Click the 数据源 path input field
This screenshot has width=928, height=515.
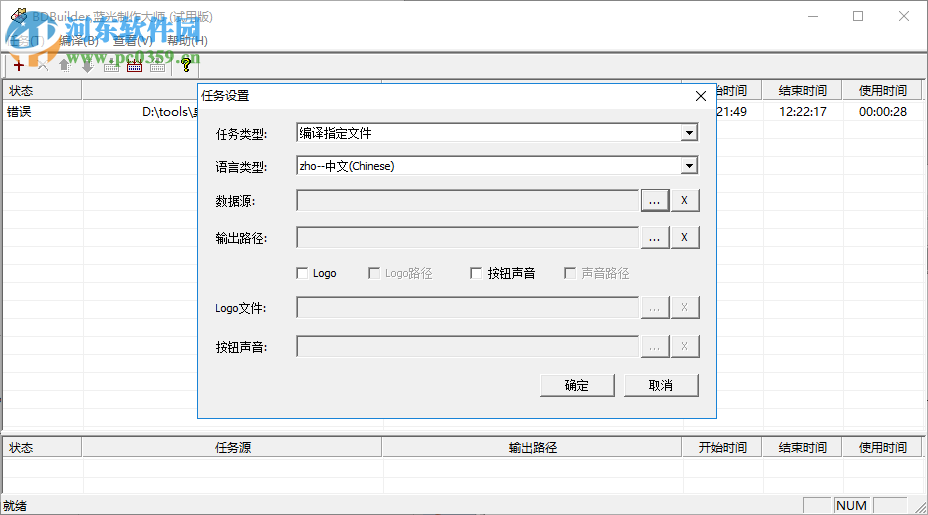[x=468, y=201]
